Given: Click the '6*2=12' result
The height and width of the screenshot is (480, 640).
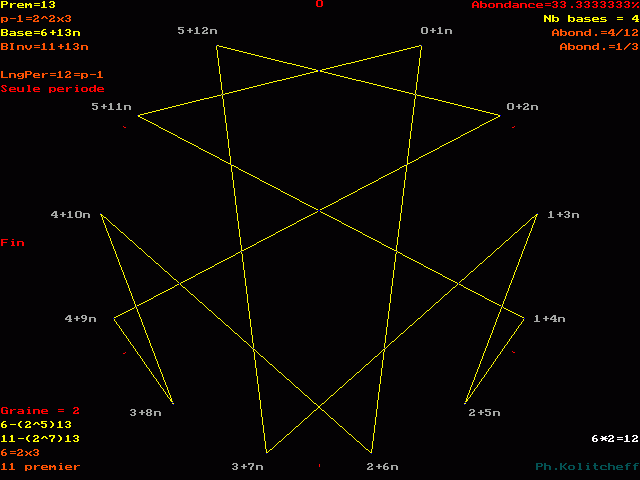Looking at the screenshot, I should coord(614,439).
